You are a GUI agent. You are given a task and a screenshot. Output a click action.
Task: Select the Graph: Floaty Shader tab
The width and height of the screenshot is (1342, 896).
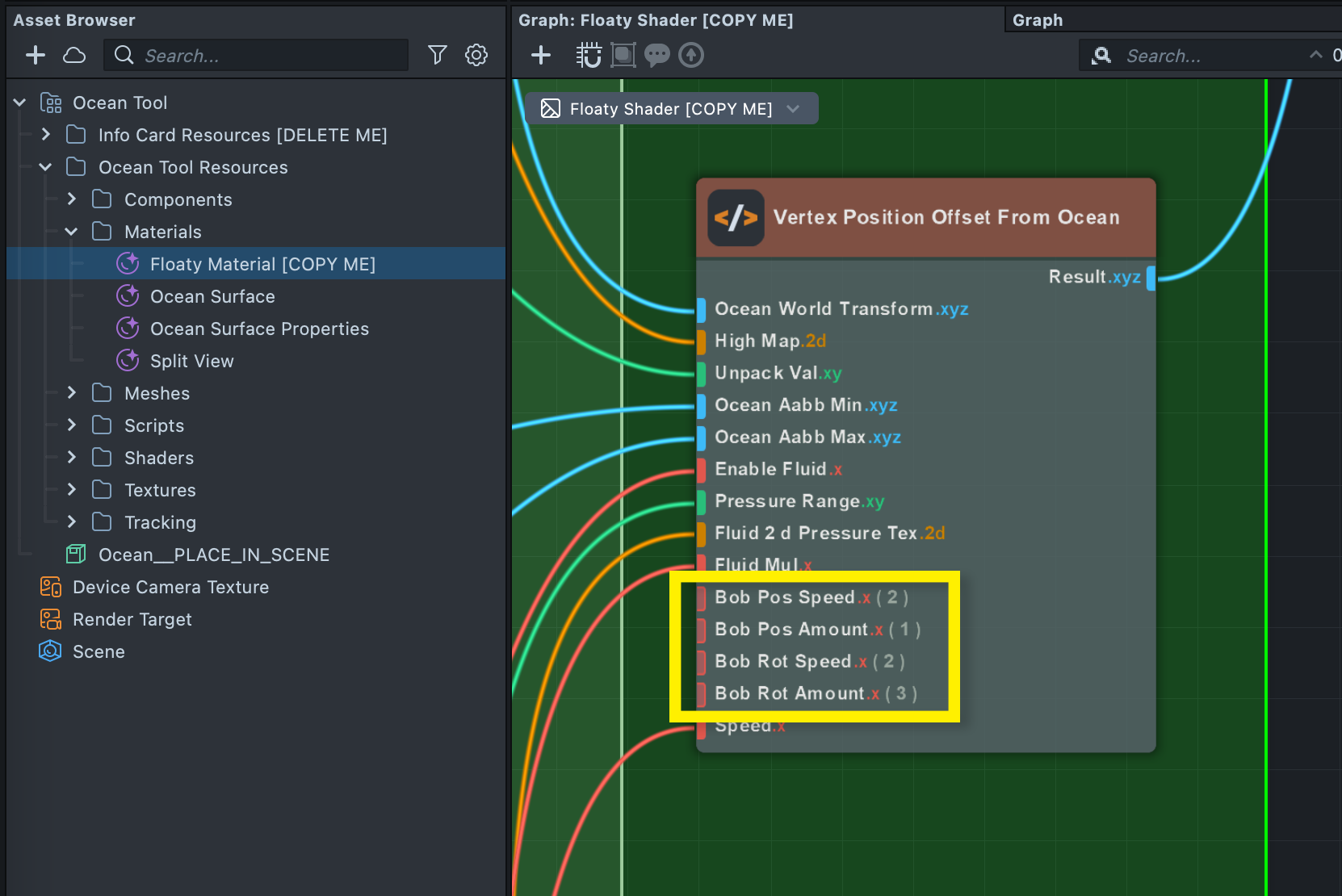click(x=656, y=20)
